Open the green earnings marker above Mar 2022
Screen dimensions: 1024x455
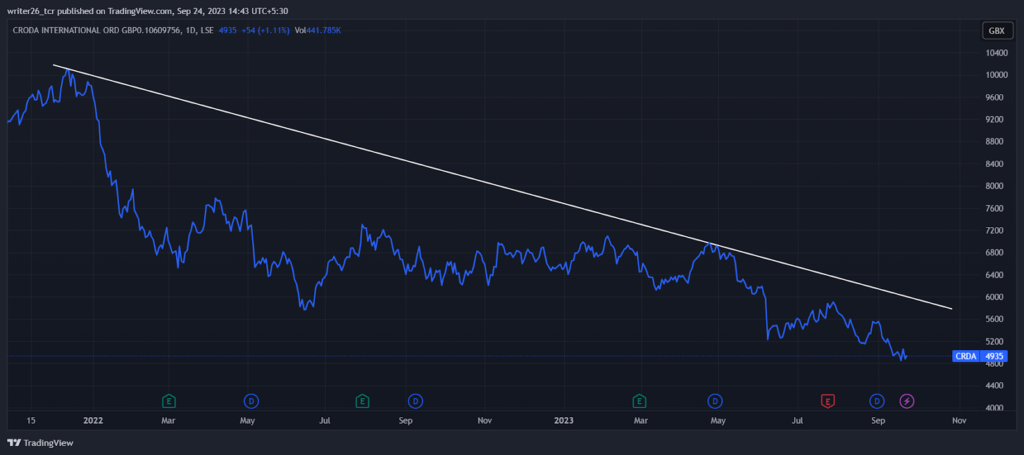pos(169,401)
